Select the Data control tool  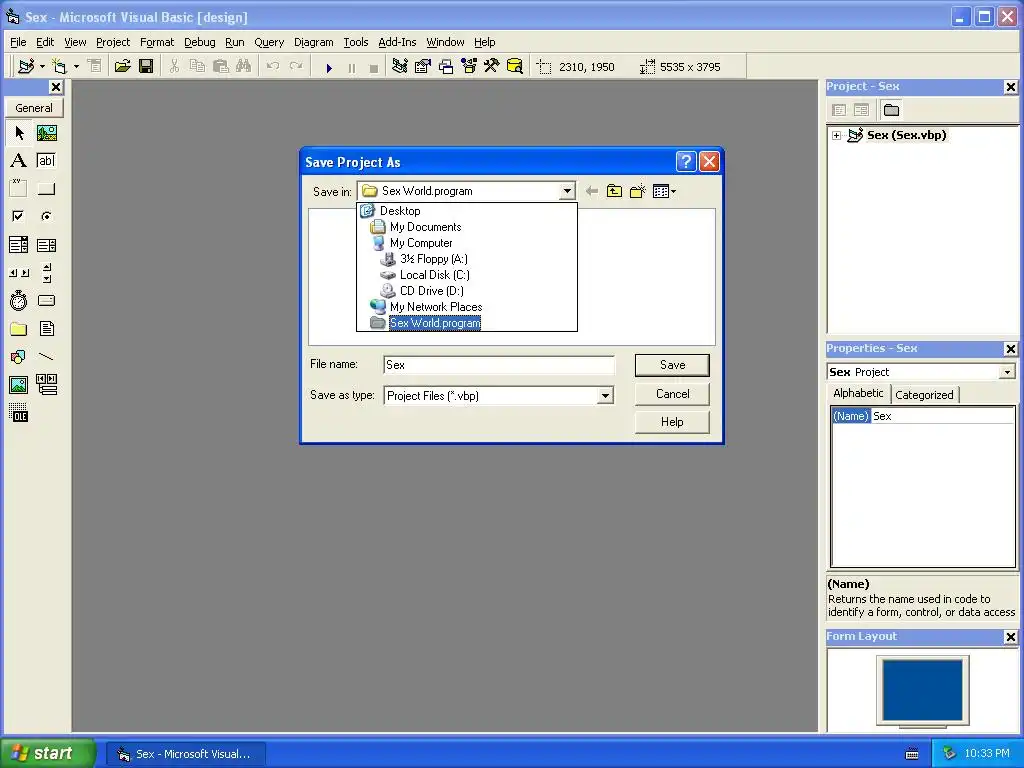tap(46, 385)
